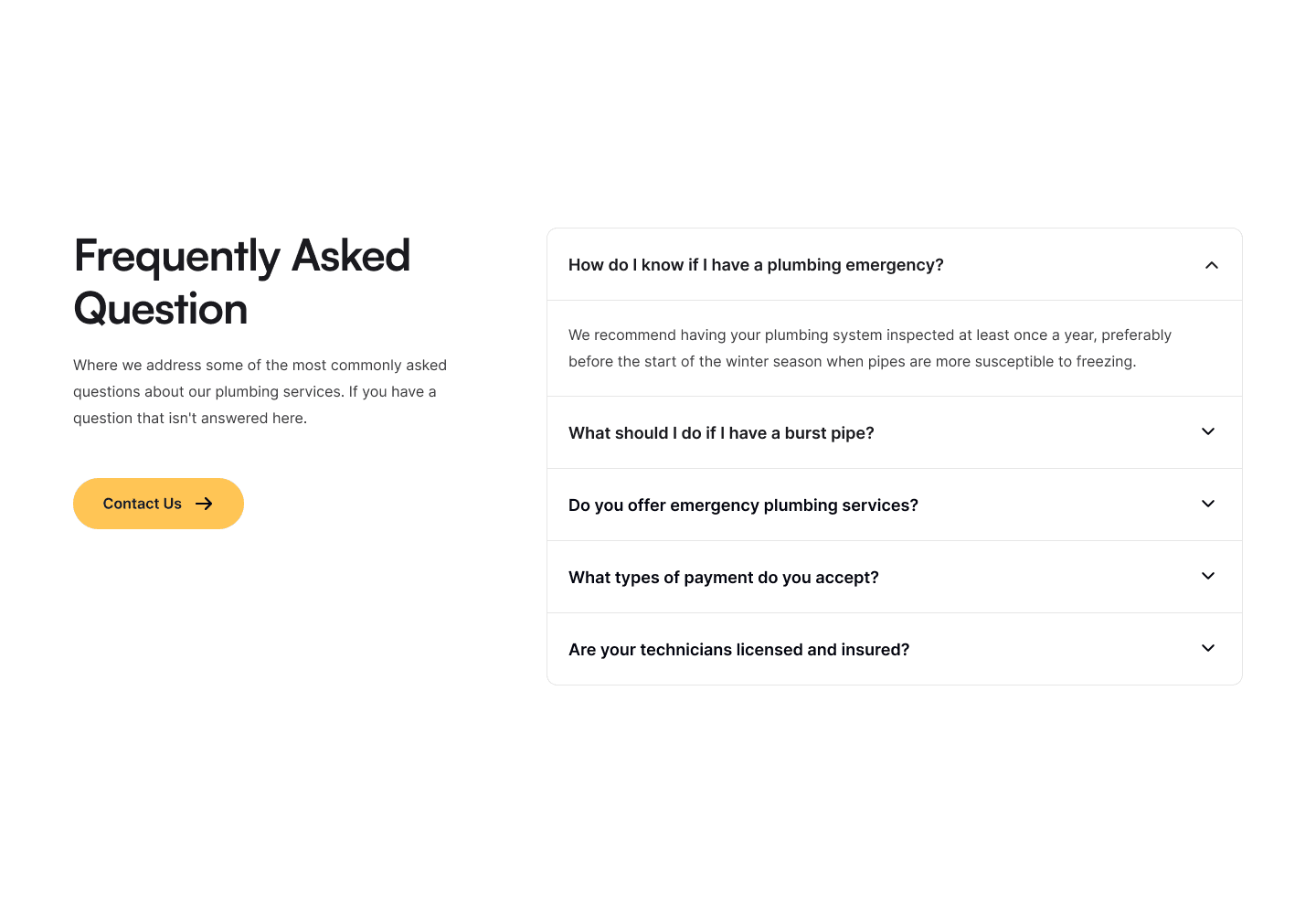
Task: Click the 'Contact Us' label text
Action: click(x=143, y=504)
